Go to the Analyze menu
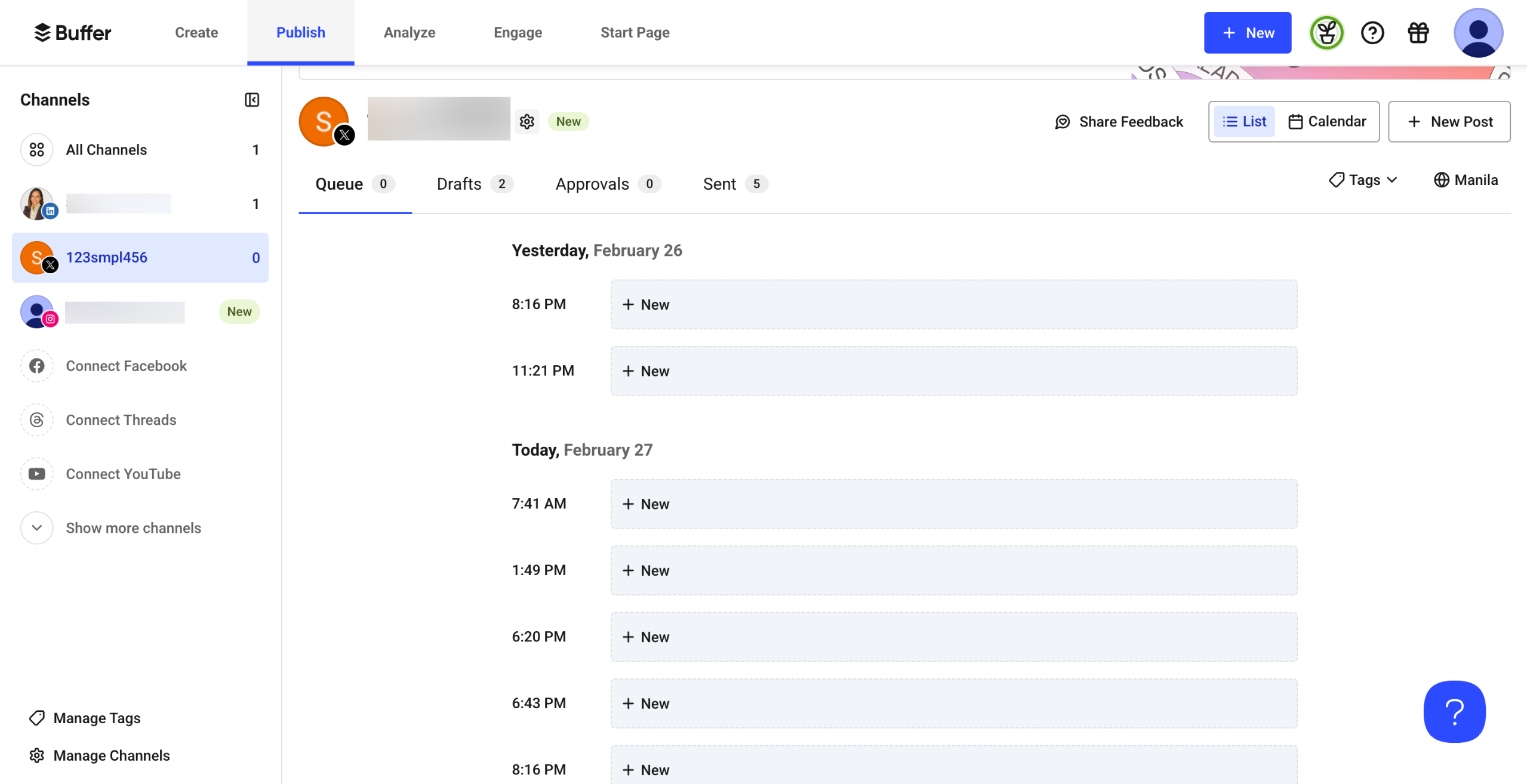Image resolution: width=1527 pixels, height=784 pixels. click(409, 33)
